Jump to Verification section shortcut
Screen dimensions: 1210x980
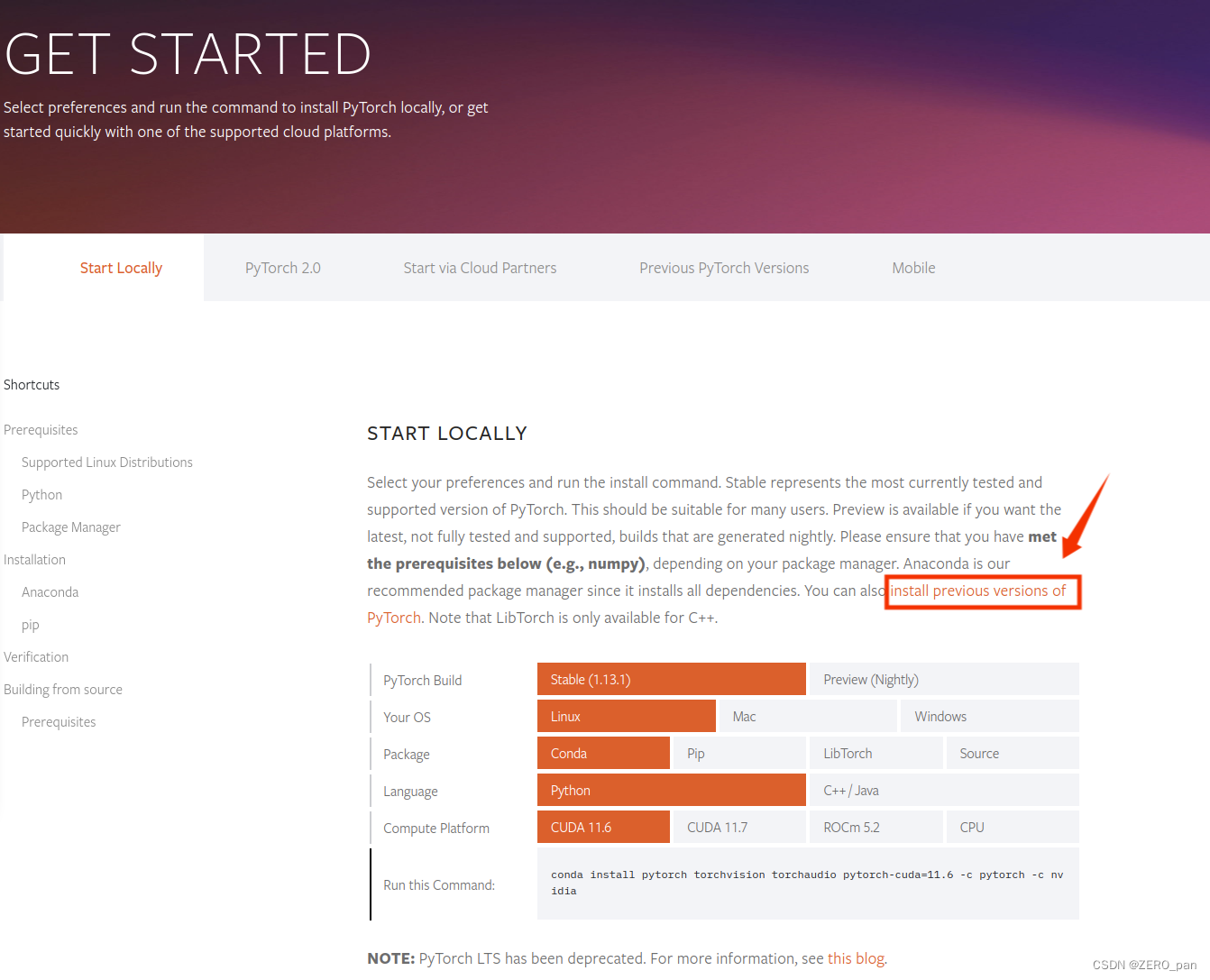click(36, 657)
